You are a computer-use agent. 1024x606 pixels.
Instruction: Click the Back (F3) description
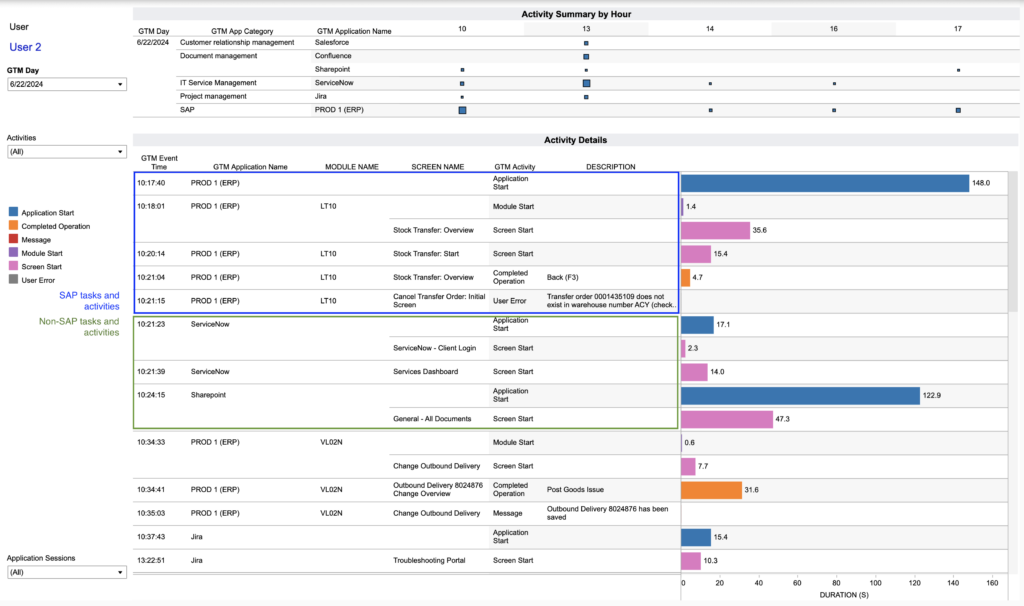point(562,278)
